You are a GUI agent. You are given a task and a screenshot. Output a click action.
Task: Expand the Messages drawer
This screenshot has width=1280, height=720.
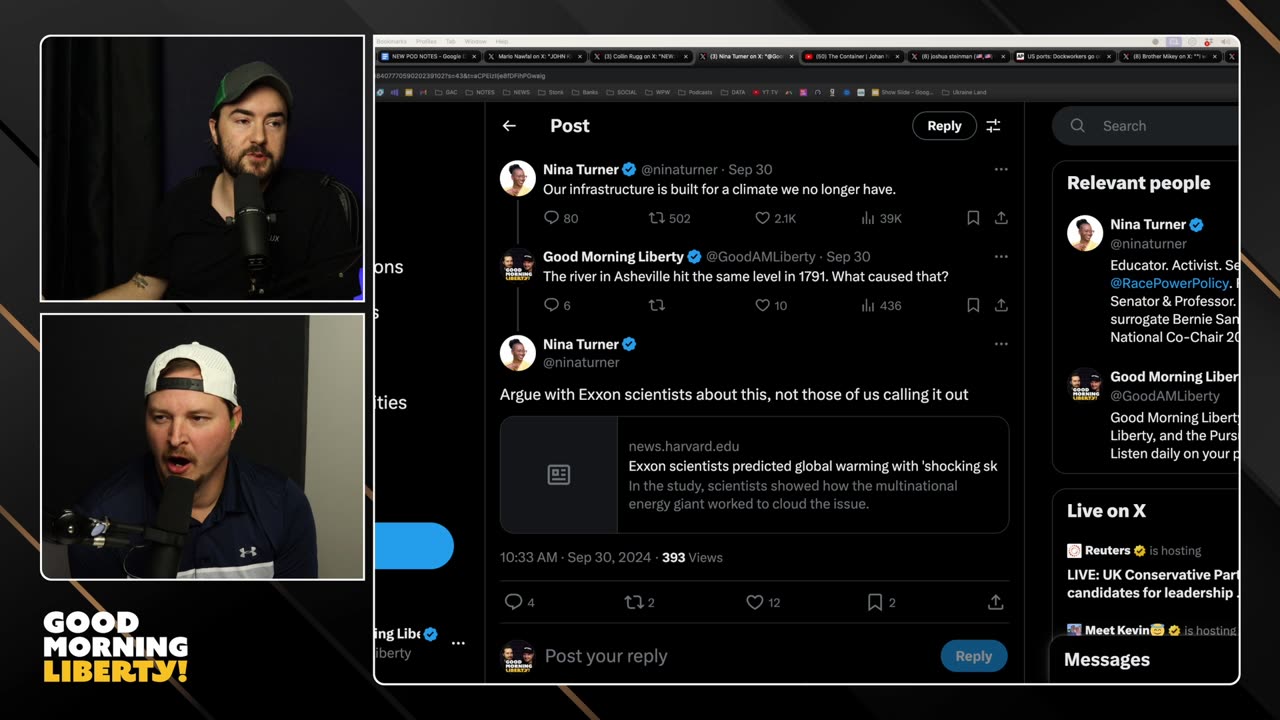pos(1143,660)
